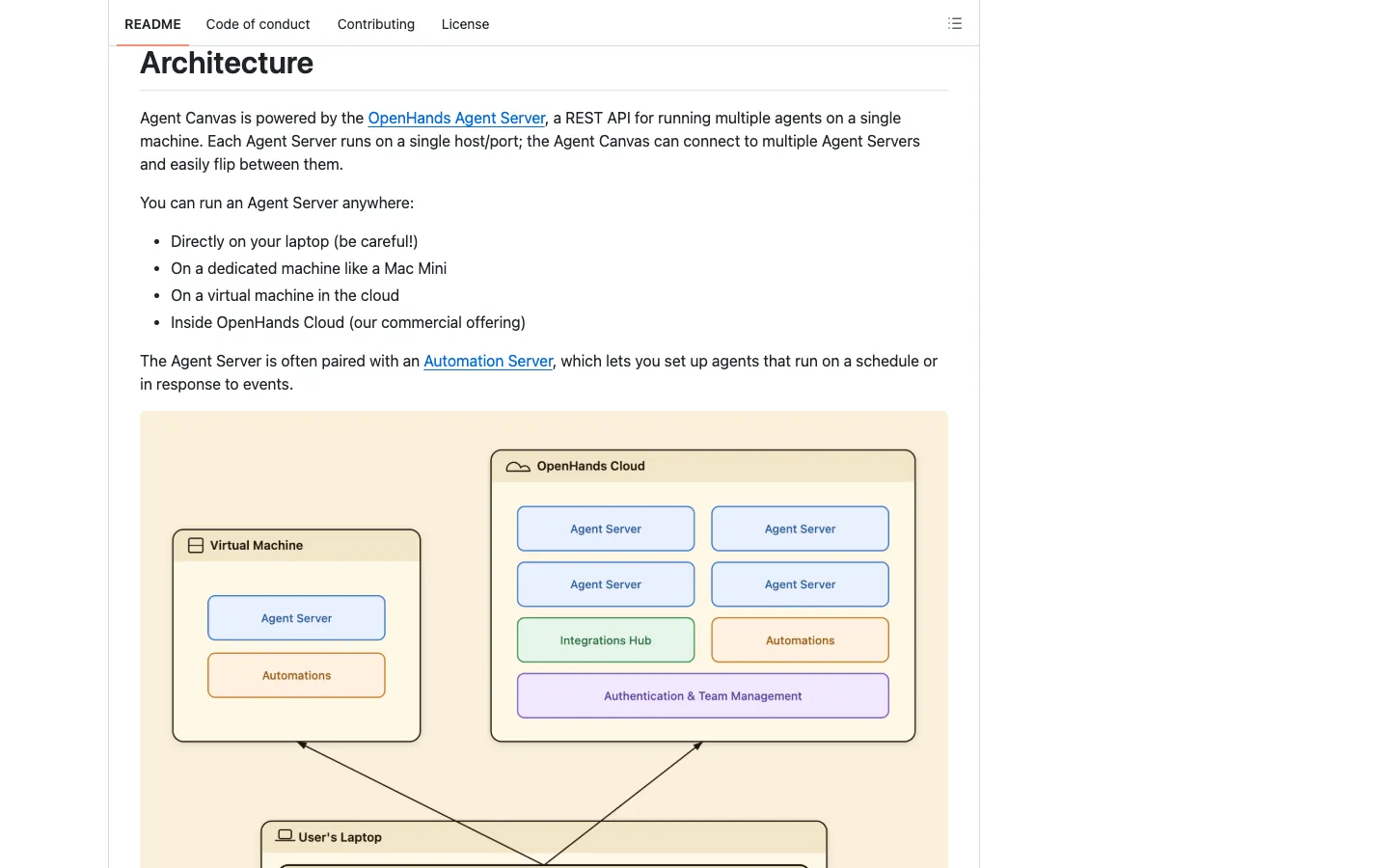Click the cloud icon beside OpenHands Cloud
Viewport: 1389px width, 868px height.
(518, 467)
